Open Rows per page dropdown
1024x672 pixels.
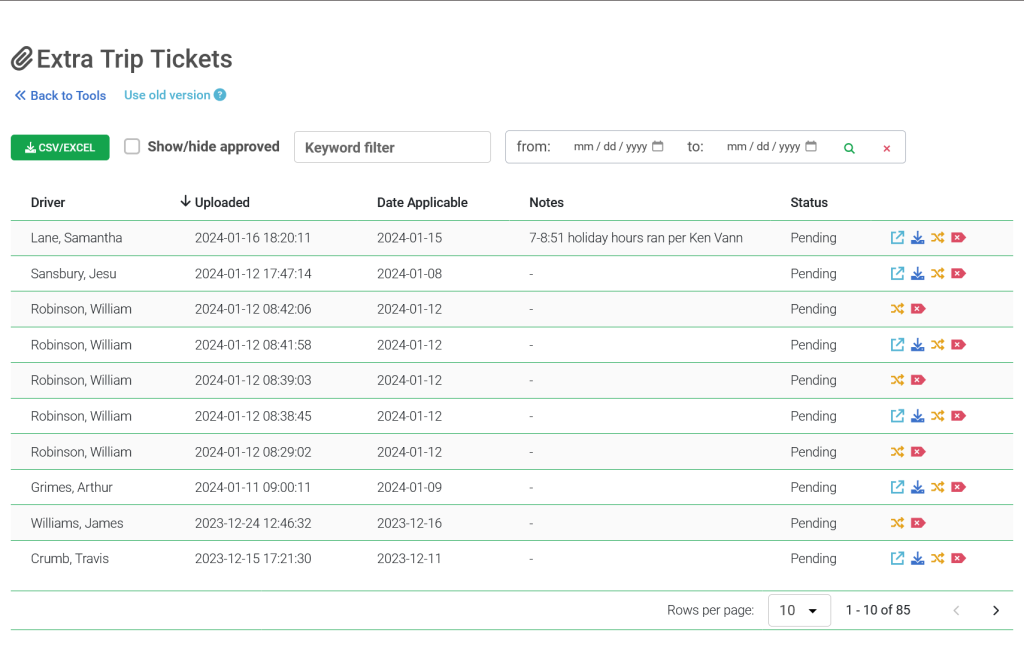pyautogui.click(x=798, y=610)
